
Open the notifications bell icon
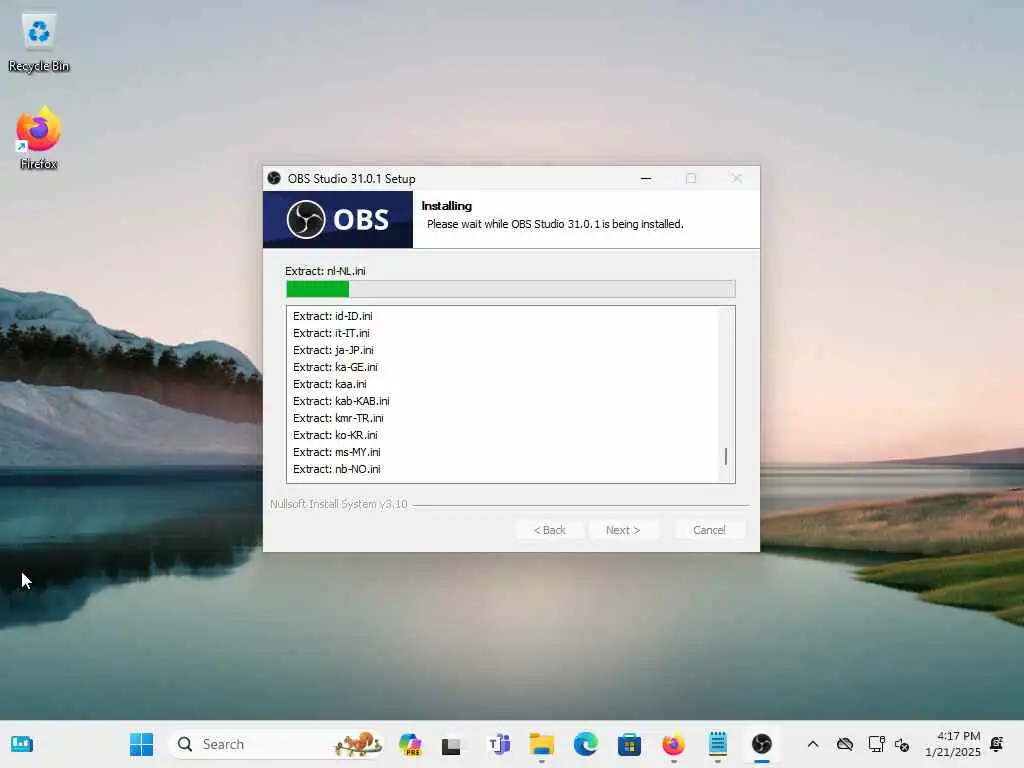[x=997, y=744]
